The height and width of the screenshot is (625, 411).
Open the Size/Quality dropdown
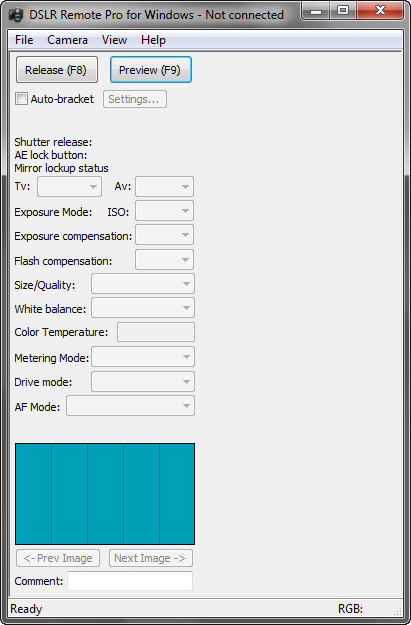point(143,284)
